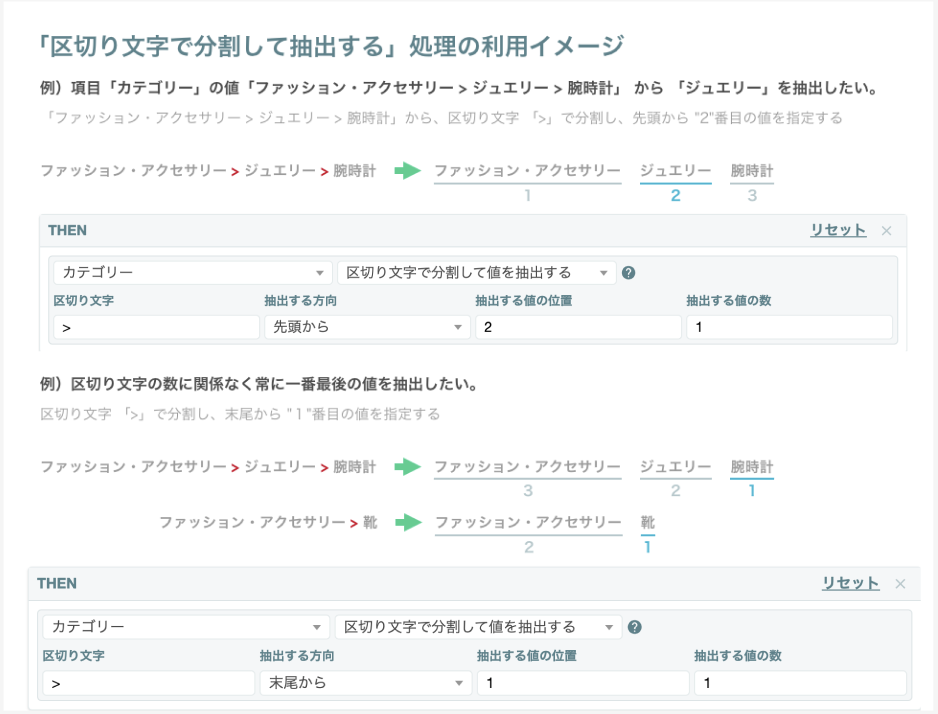Open 区切り文字で分割して値を抽出する dropdown in second block
This screenshot has width=938, height=714.
click(479, 627)
